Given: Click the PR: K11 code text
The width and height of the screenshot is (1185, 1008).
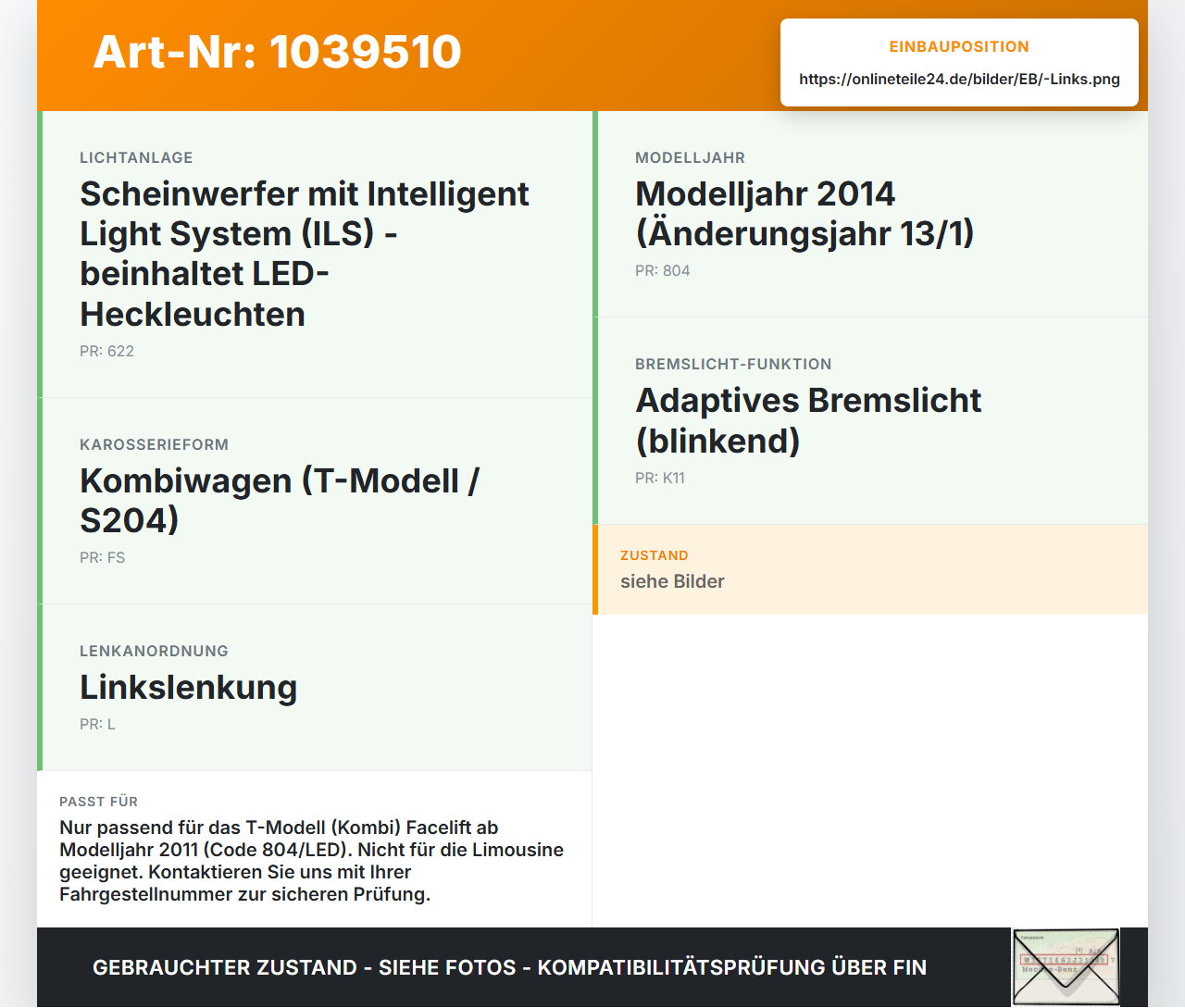Looking at the screenshot, I should tap(660, 478).
